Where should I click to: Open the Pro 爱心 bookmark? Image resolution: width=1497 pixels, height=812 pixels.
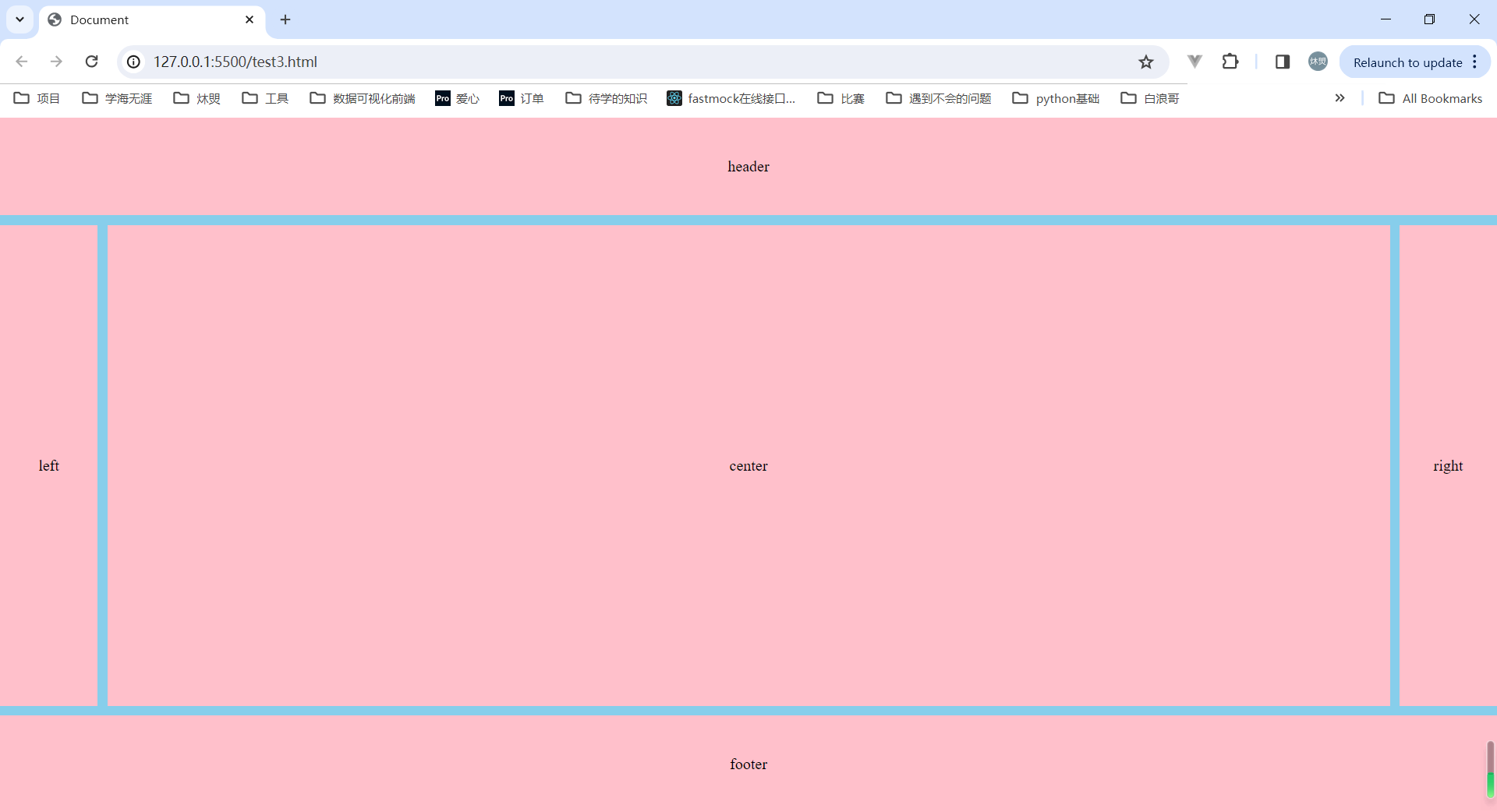coord(457,98)
